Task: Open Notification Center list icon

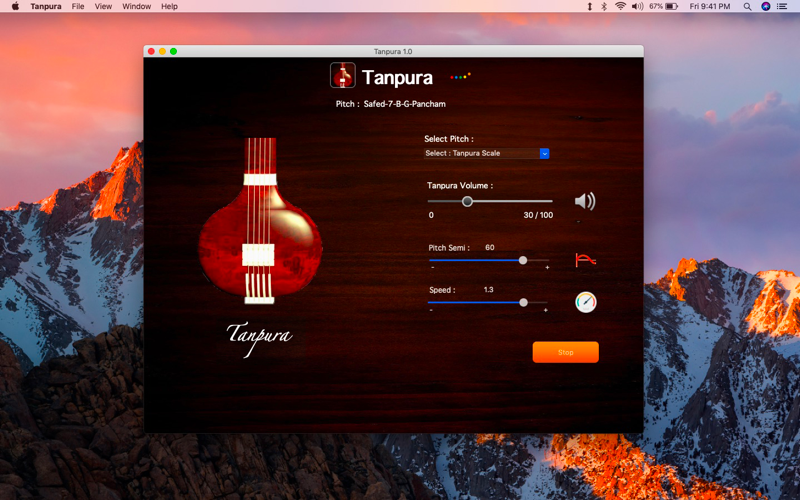Action: (782, 6)
